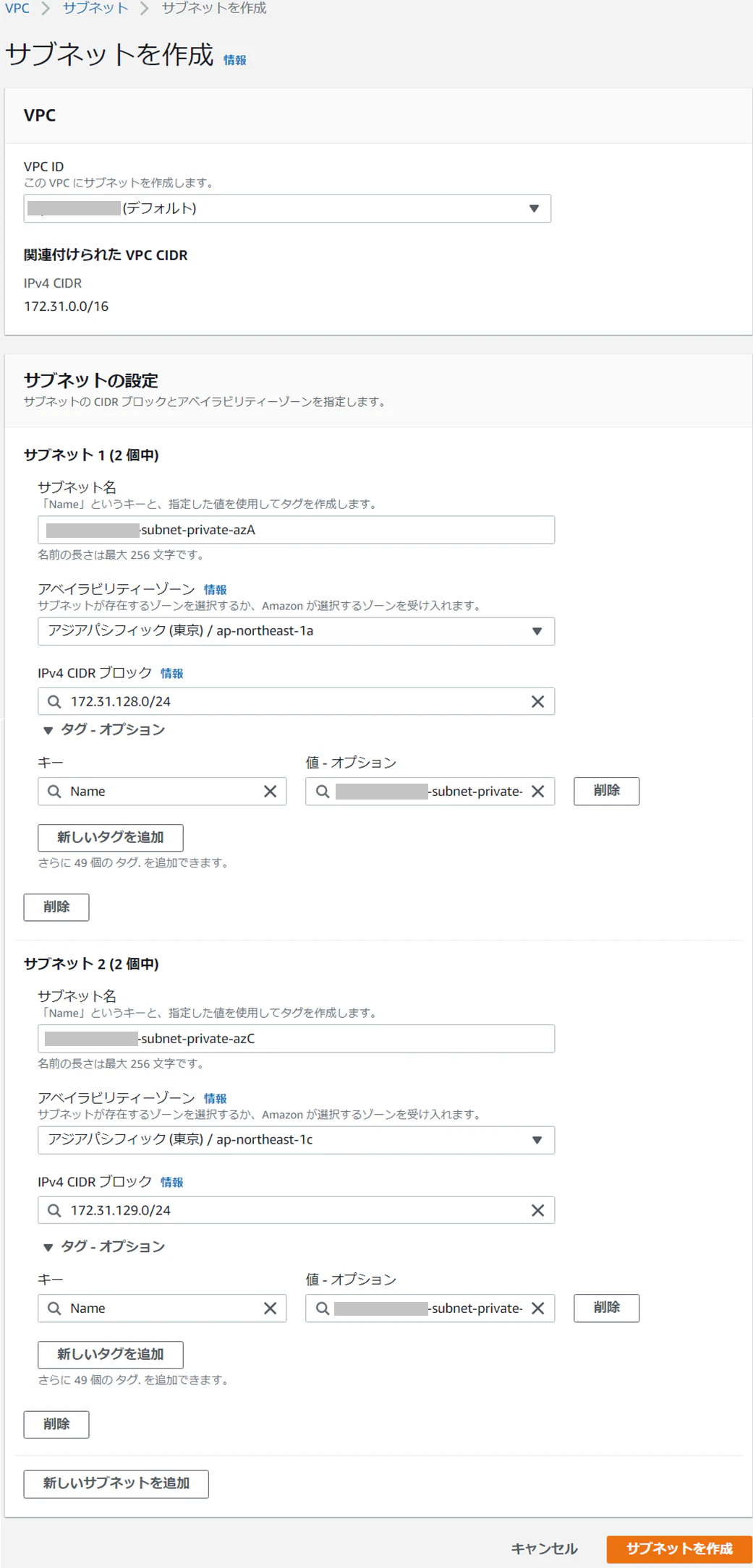Click subnet 2 tag value field

(x=430, y=1308)
